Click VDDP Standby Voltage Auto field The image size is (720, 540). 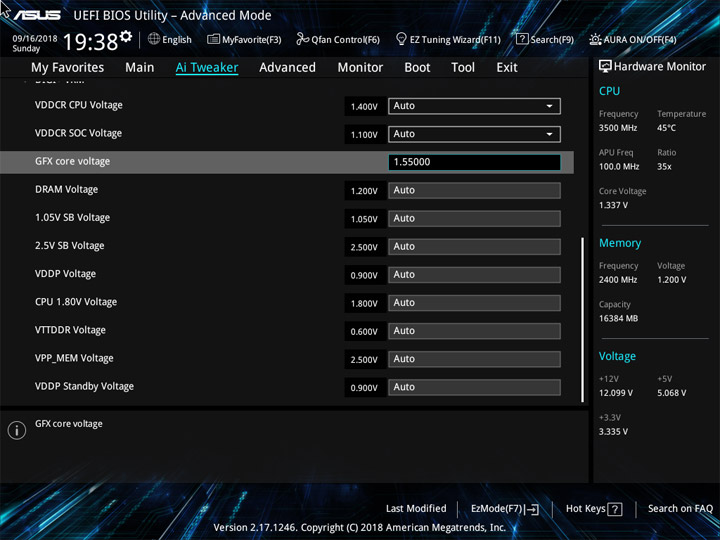(474, 387)
